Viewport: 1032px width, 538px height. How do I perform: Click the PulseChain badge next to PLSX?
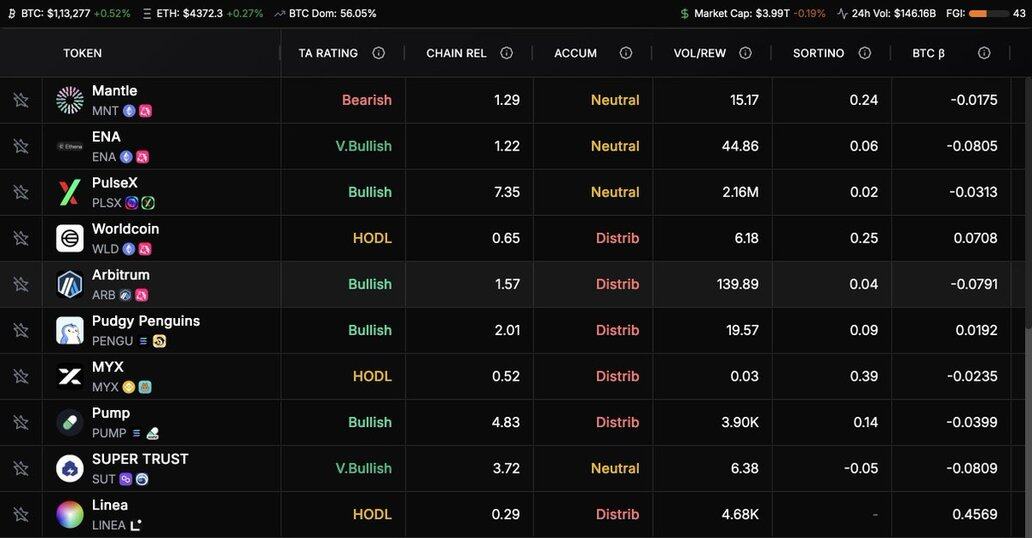pyautogui.click(x=132, y=203)
